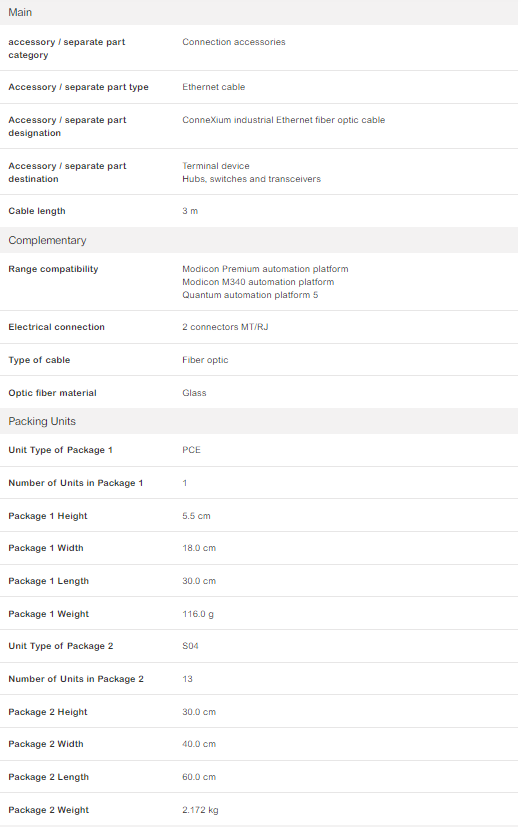
Task: Click the Number of Units in Package 2 label
Action: point(76,679)
